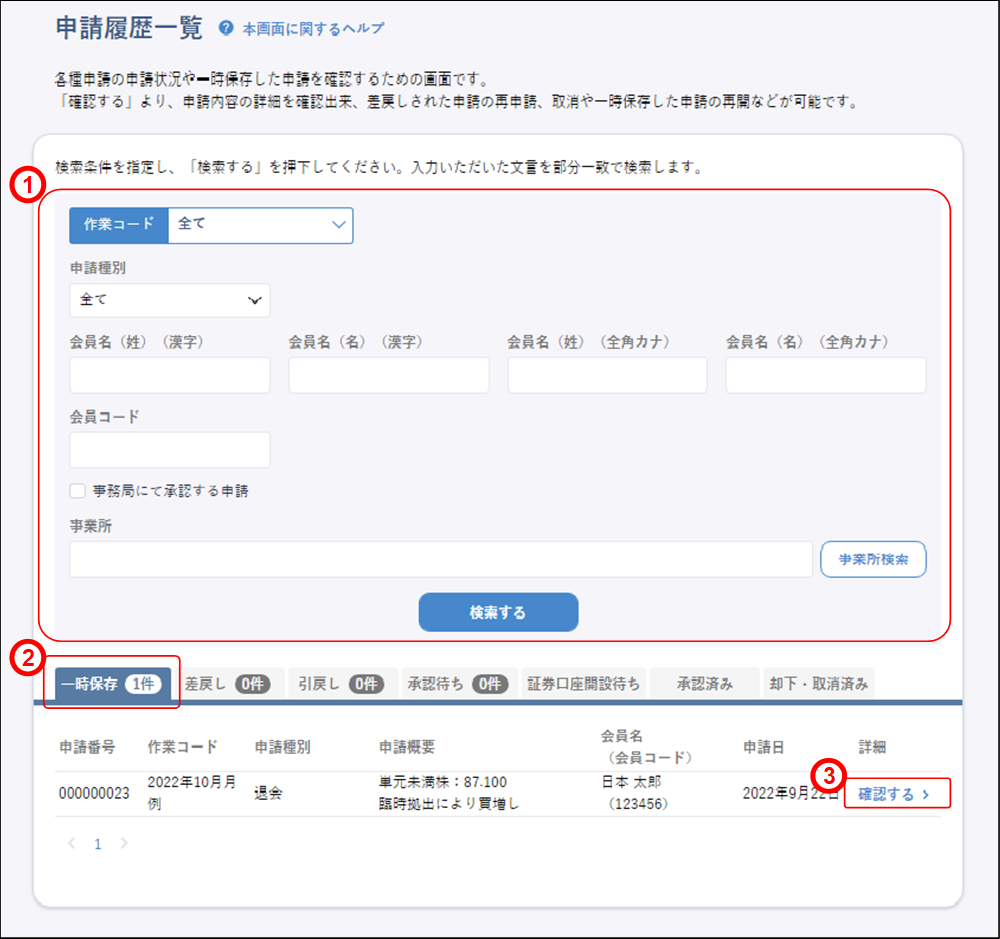Image resolution: width=1000 pixels, height=939 pixels.
Task: Click the 会員コード input field
Action: (169, 450)
